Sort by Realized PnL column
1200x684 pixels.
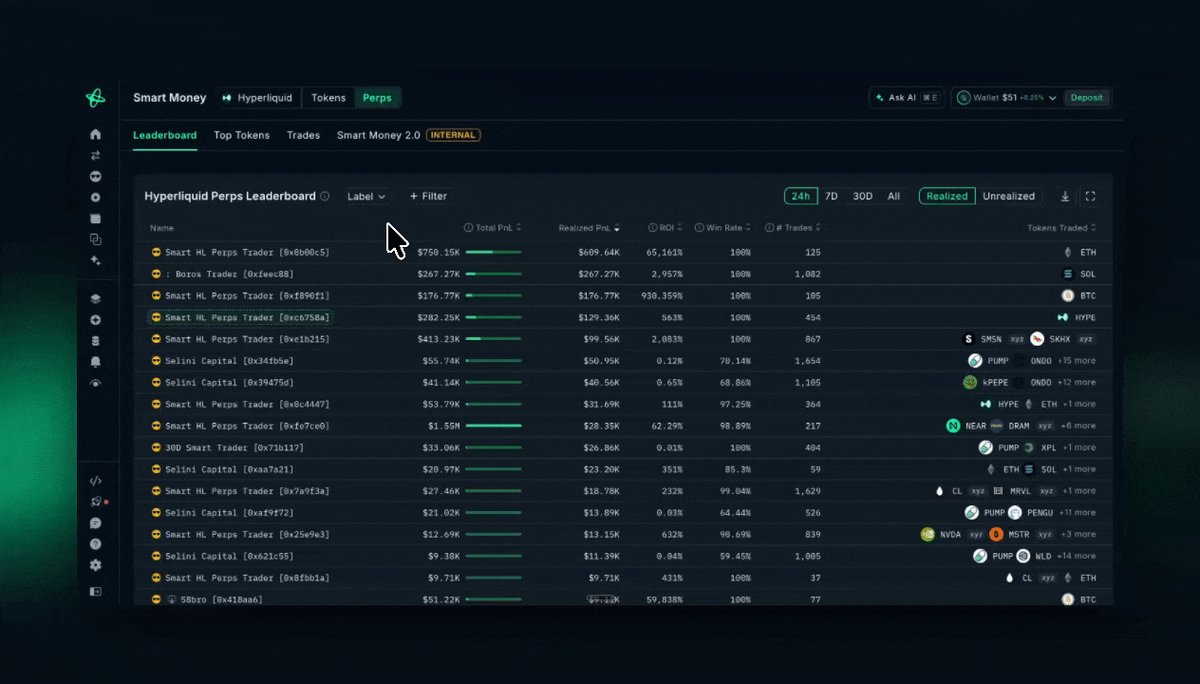point(588,228)
